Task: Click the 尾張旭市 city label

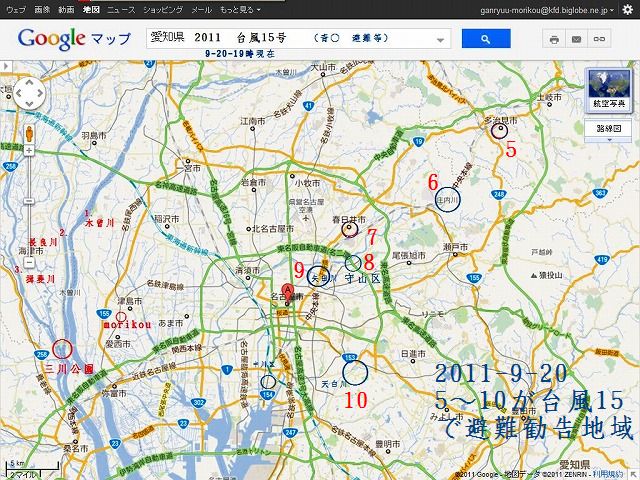Action: coord(409,256)
